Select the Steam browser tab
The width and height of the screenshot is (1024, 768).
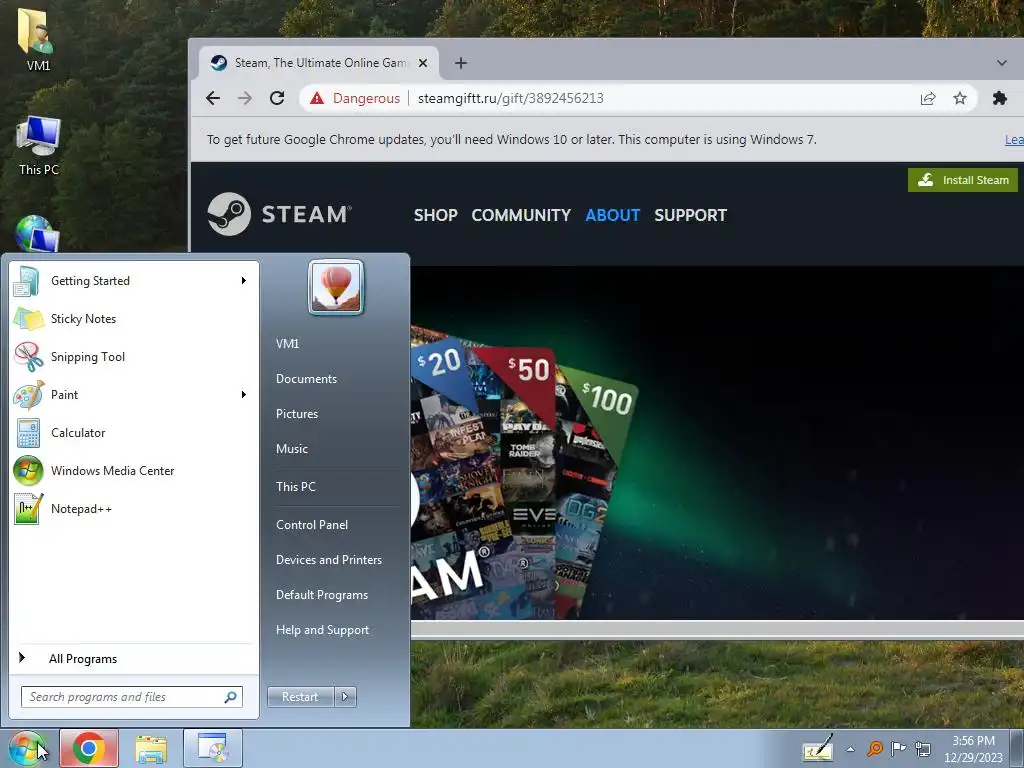click(318, 63)
